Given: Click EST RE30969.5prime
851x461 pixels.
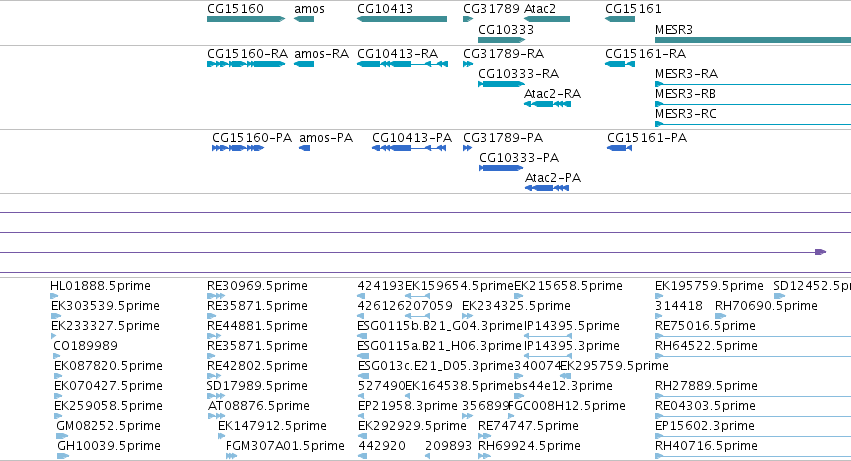Looking at the screenshot, I should pyautogui.click(x=257, y=286).
